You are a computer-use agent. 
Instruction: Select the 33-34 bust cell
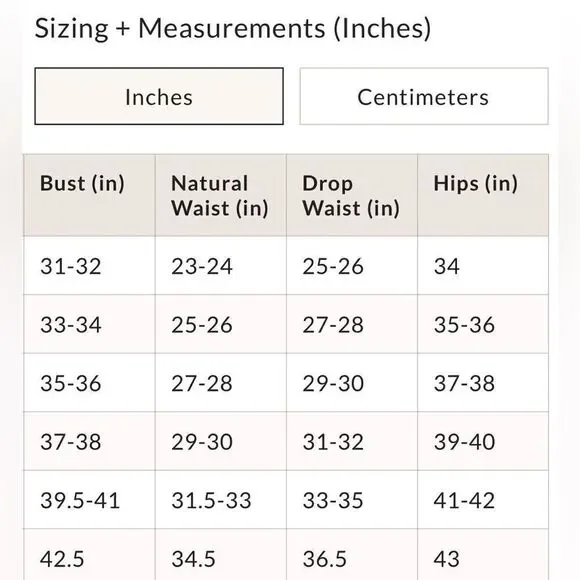click(x=89, y=324)
